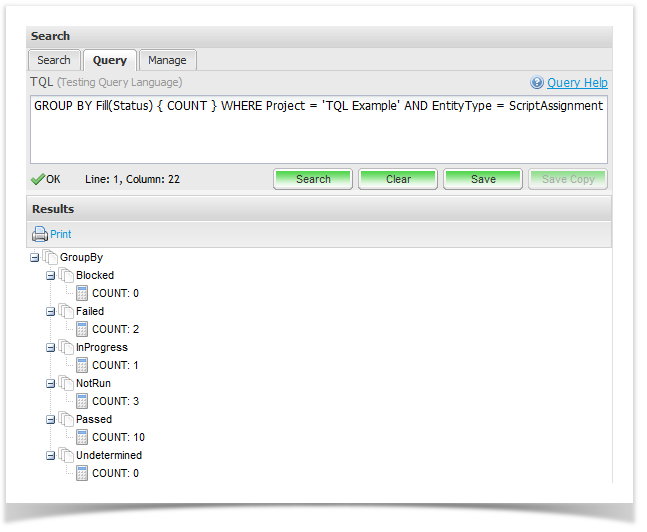The width and height of the screenshot is (647, 532).
Task: Collapse the Failed group node
Action: point(52,311)
